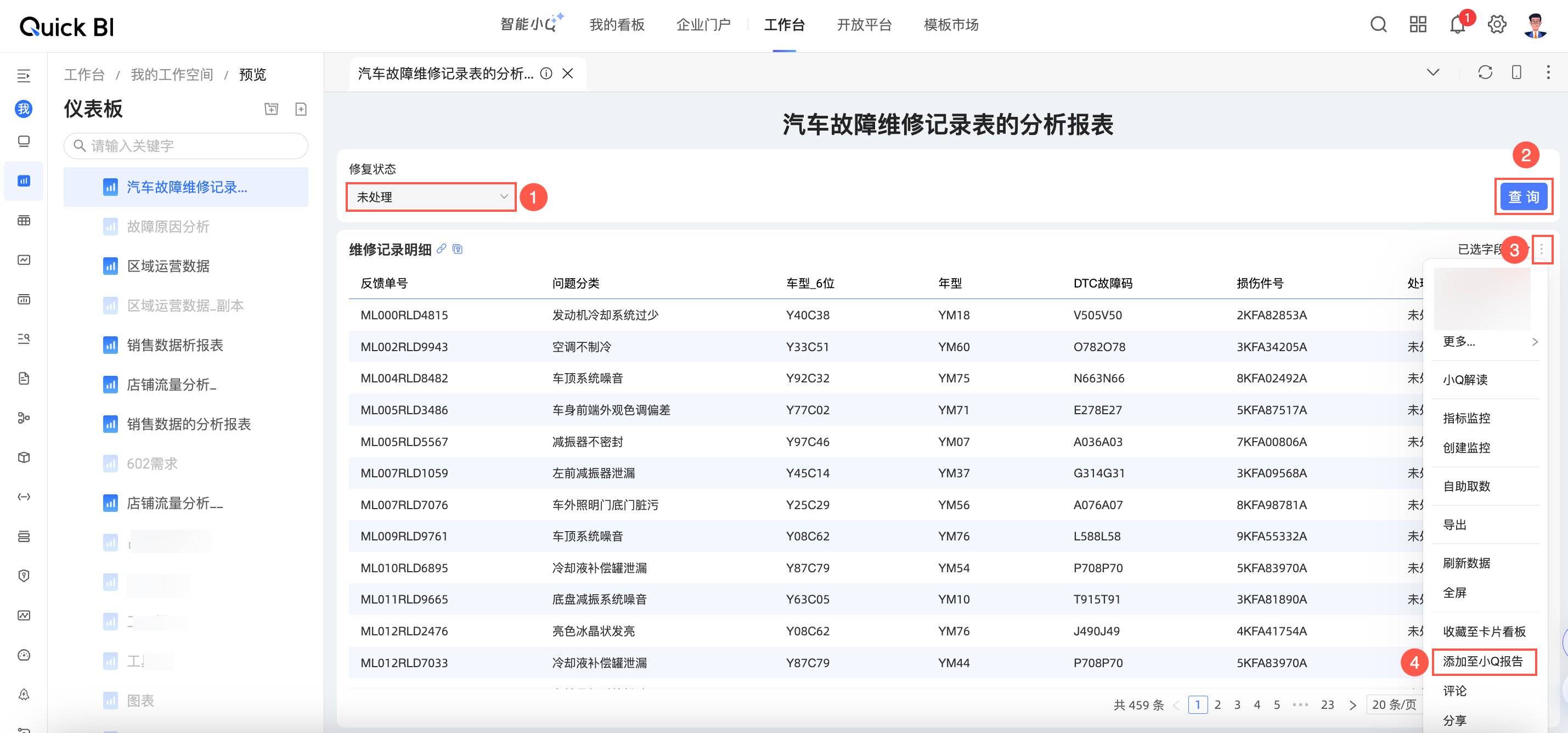Collapse the left sidebar menu icon

click(x=24, y=76)
